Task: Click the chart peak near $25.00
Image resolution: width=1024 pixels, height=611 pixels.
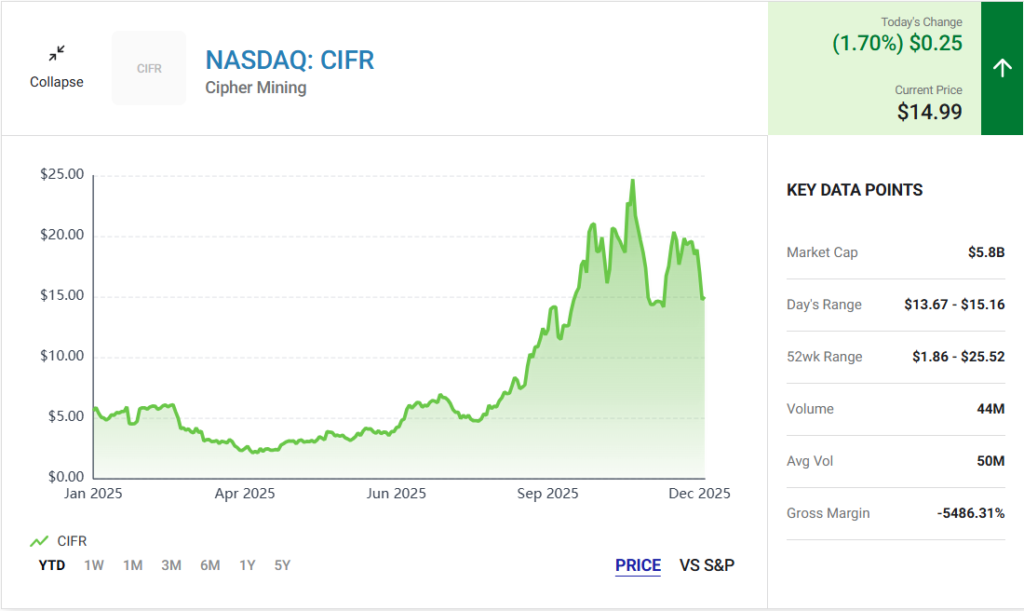Action: coord(632,181)
